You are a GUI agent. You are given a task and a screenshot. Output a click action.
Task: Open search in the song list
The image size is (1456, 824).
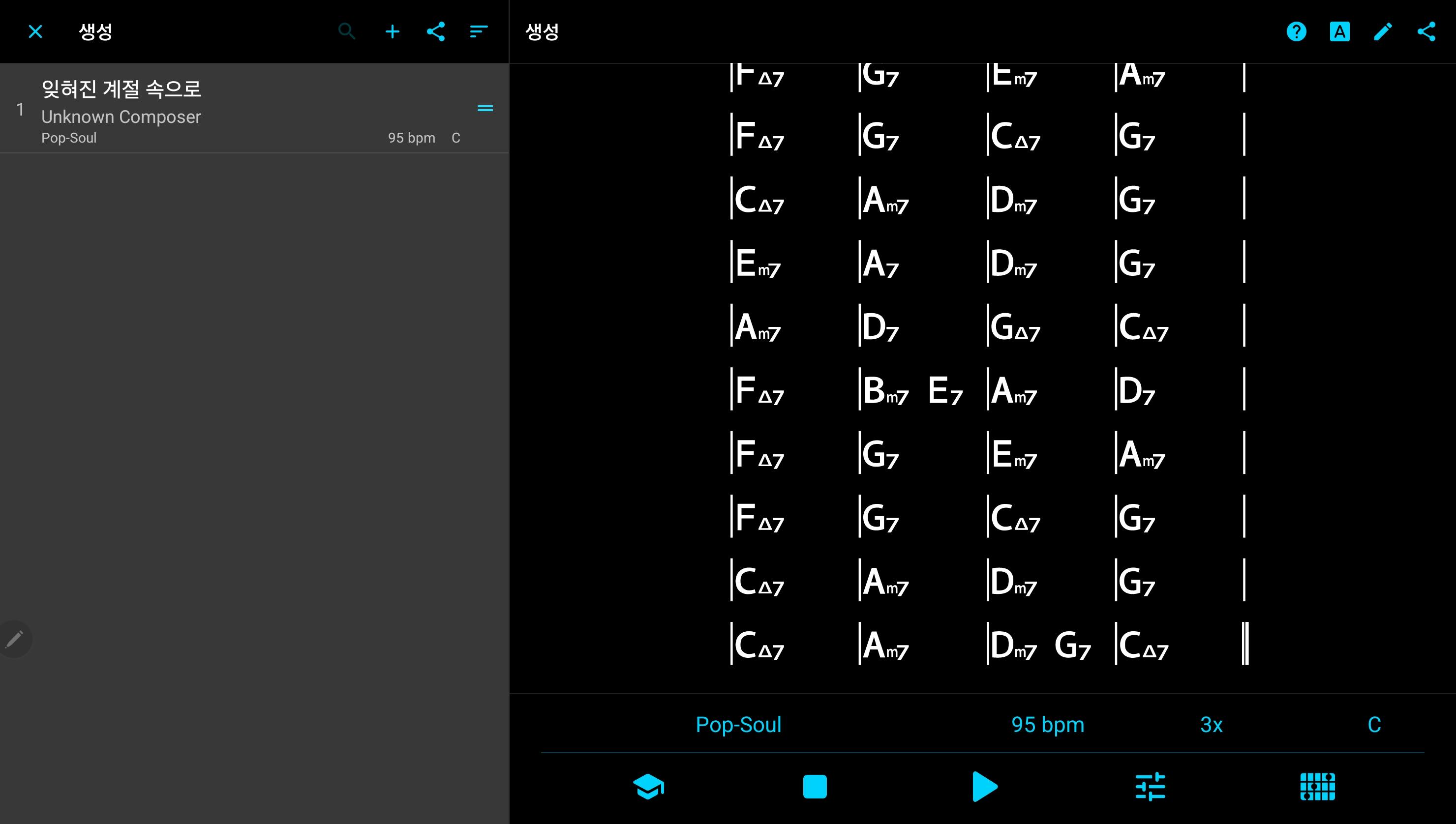(x=347, y=31)
